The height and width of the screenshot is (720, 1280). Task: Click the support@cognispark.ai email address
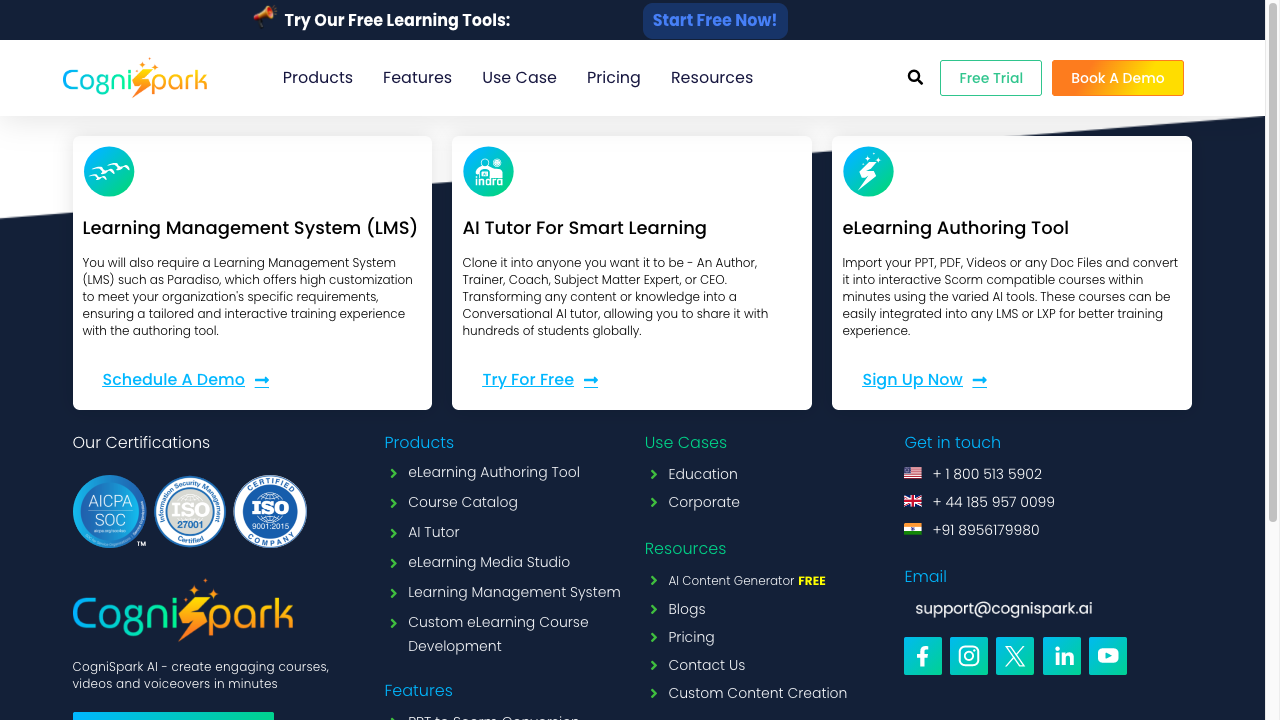pyautogui.click(x=1003, y=608)
